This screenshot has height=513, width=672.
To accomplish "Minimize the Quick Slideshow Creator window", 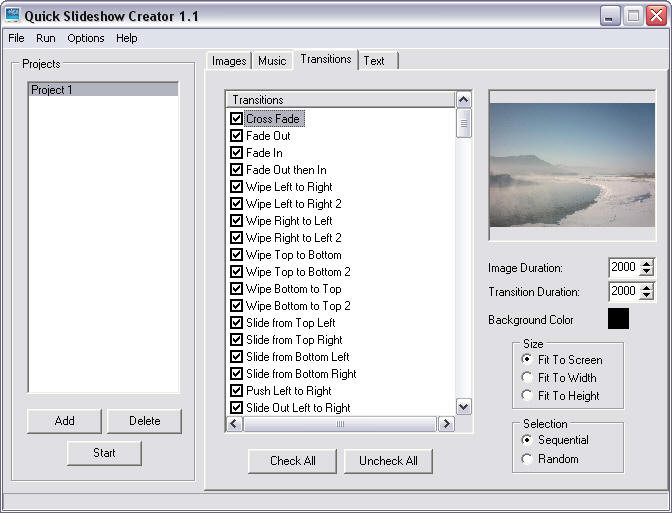I will tap(609, 16).
